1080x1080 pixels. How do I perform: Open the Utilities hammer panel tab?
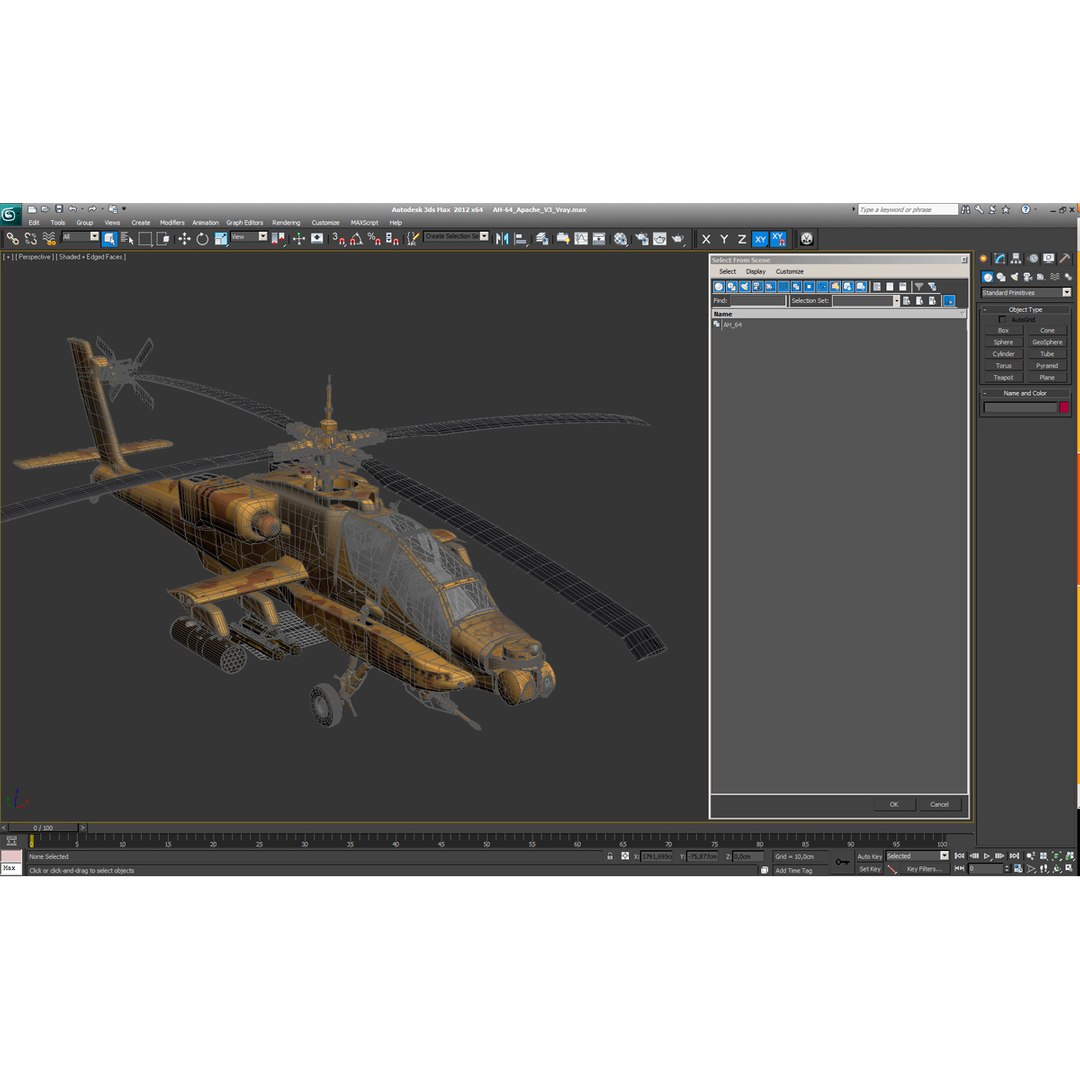(x=1064, y=258)
